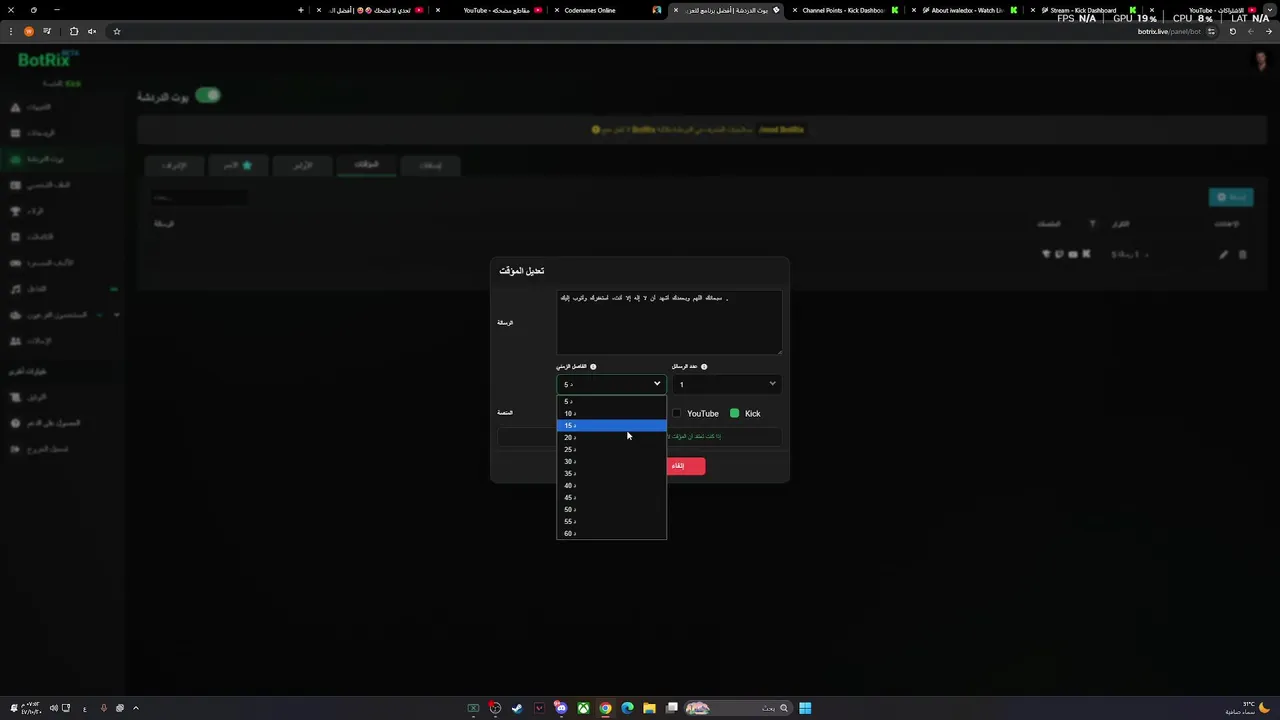Viewport: 1280px width, 720px height.
Task: Untick the Kick platform checkbox
Action: click(735, 413)
